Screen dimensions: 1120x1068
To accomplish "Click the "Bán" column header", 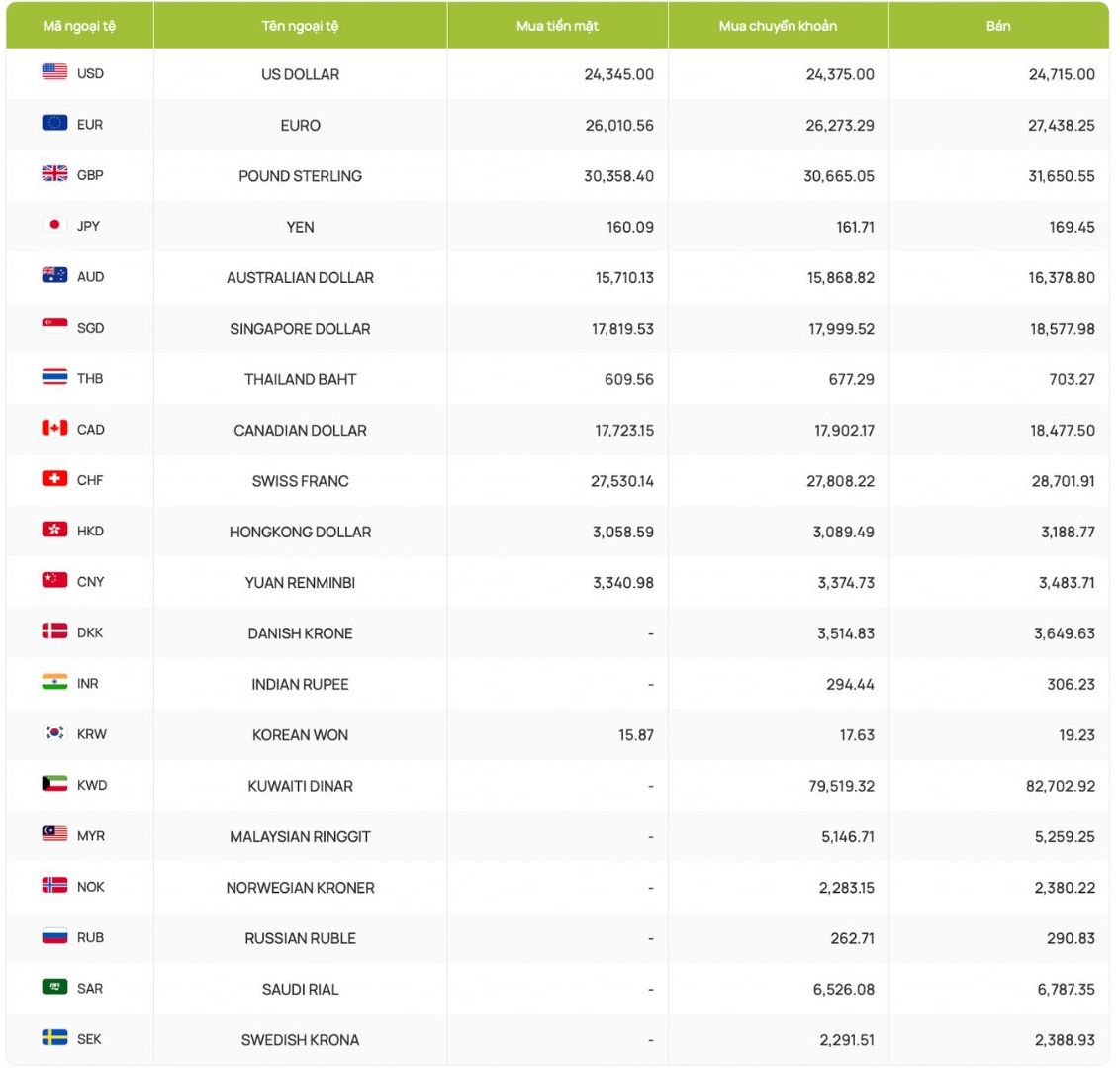I will pyautogui.click(x=998, y=26).
